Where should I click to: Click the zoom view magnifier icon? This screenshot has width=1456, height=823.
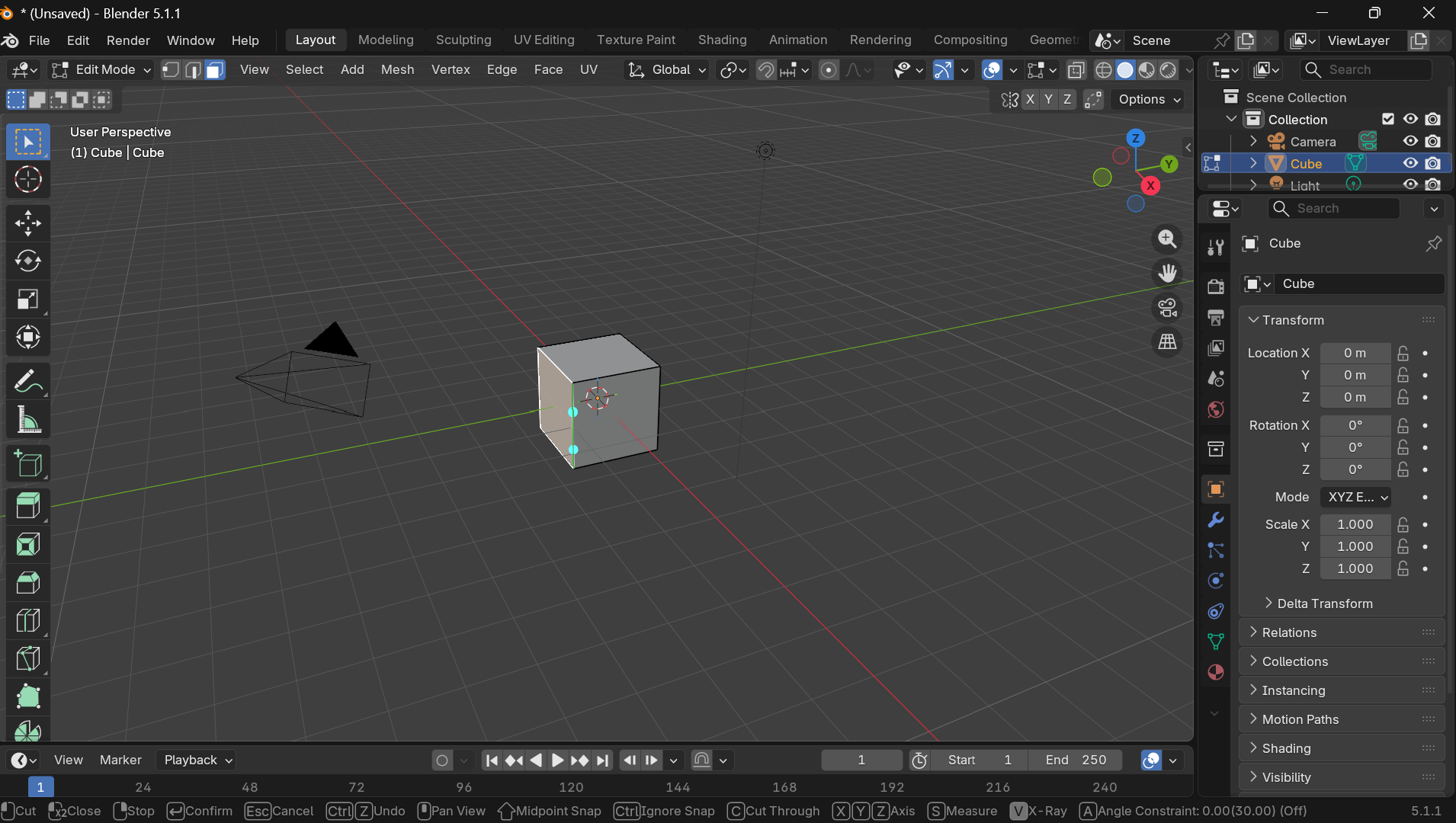(x=1167, y=239)
